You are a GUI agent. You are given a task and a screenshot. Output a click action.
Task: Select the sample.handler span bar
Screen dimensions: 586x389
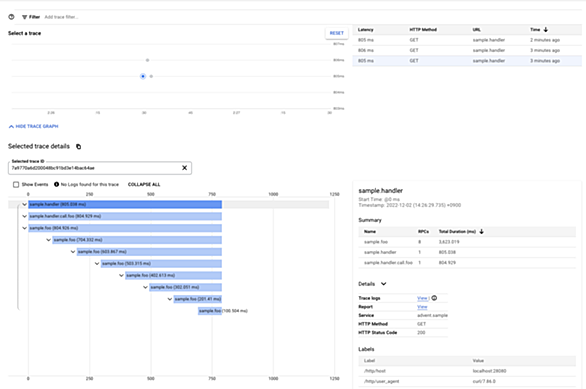click(x=125, y=204)
